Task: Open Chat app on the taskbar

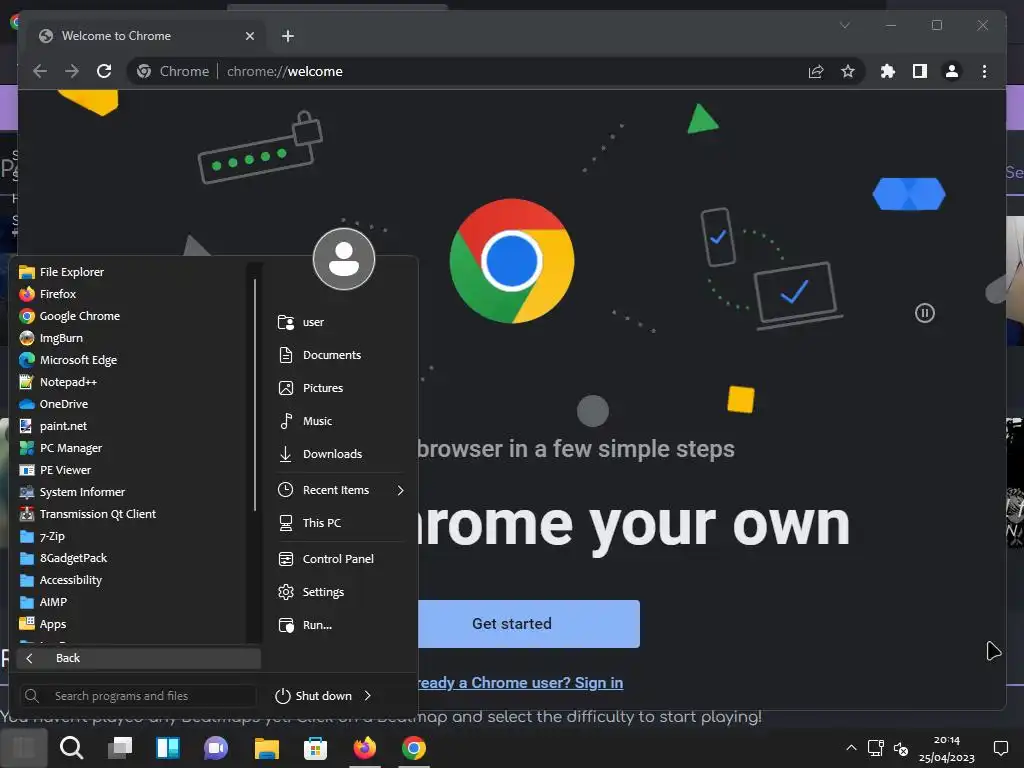Action: coord(216,748)
